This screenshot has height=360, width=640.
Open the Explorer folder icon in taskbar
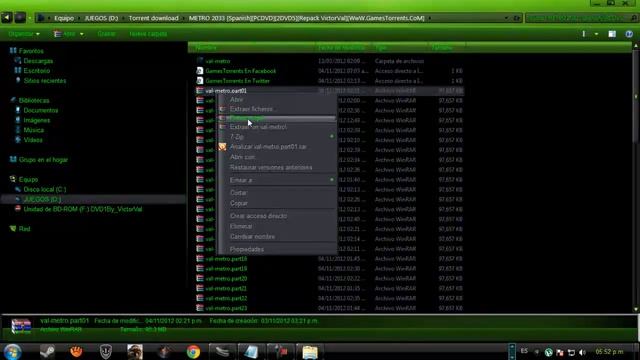click(310, 351)
